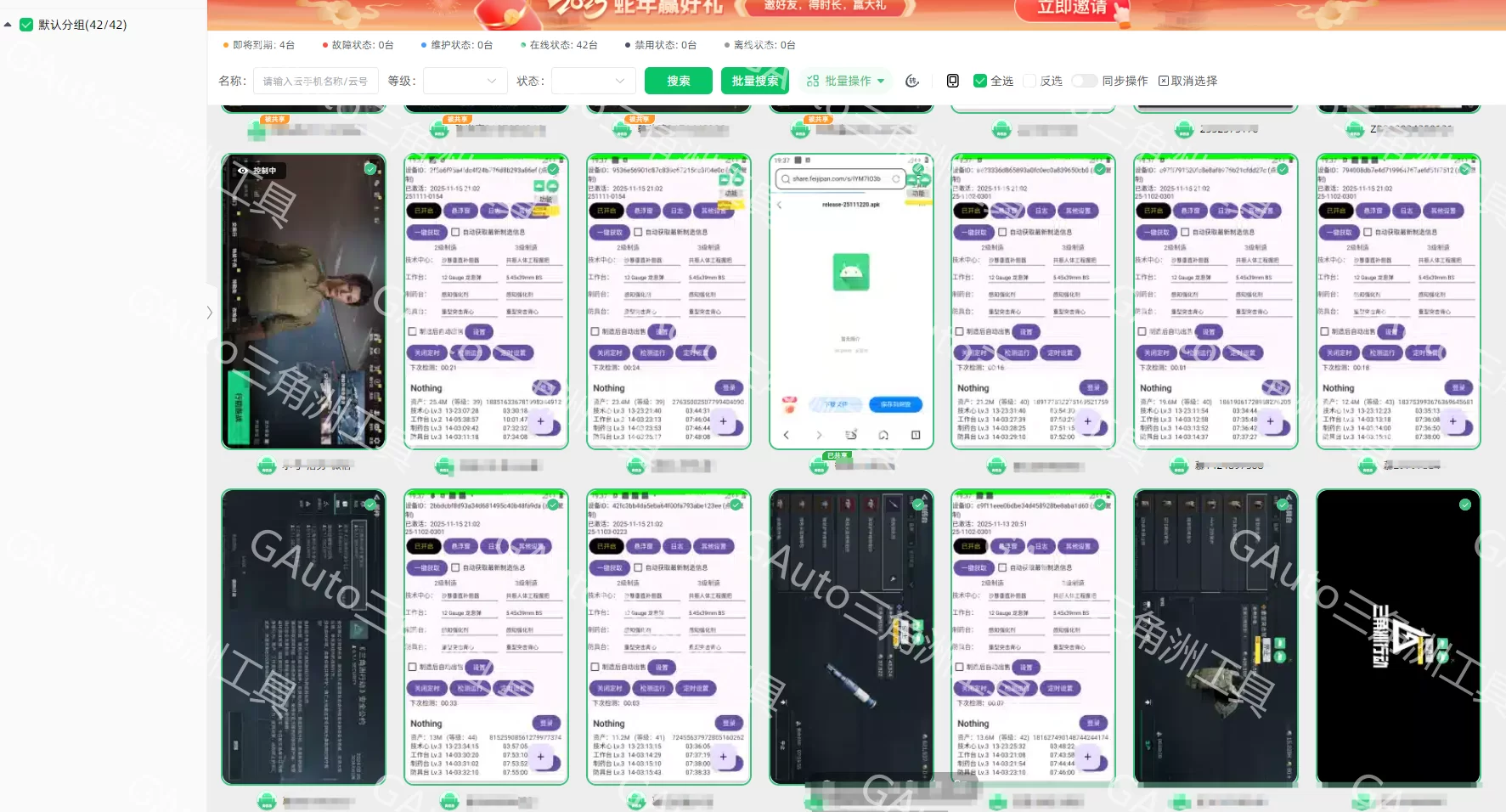The image size is (1506, 812).
Task: Click home icon in browser thumbnail's bottom bar
Action: point(883,435)
